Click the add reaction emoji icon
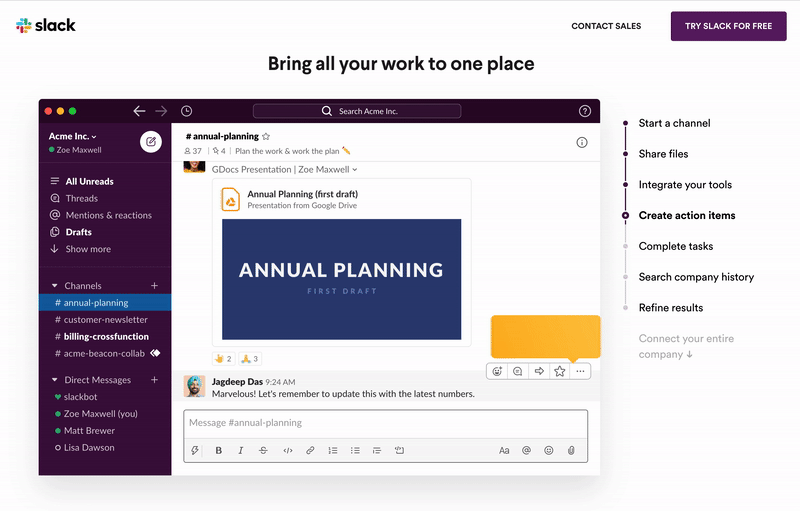The height and width of the screenshot is (511, 800). [x=496, y=371]
